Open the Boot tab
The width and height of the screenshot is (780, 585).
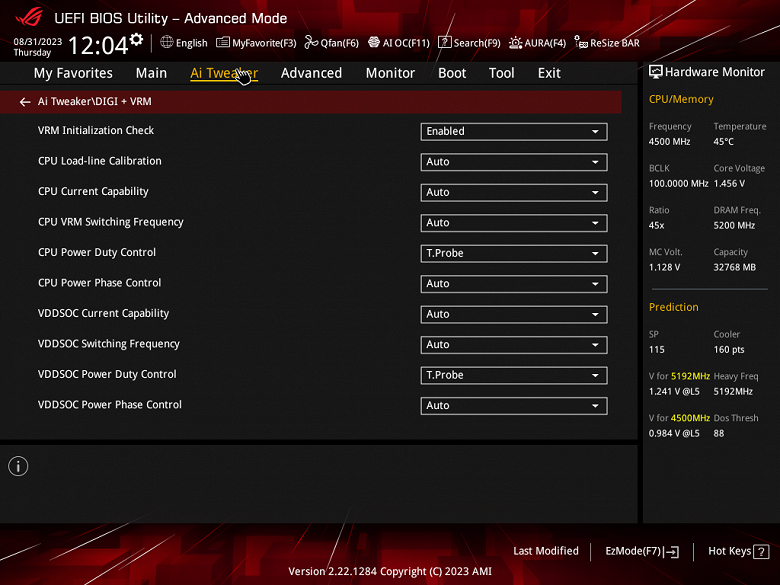point(452,73)
